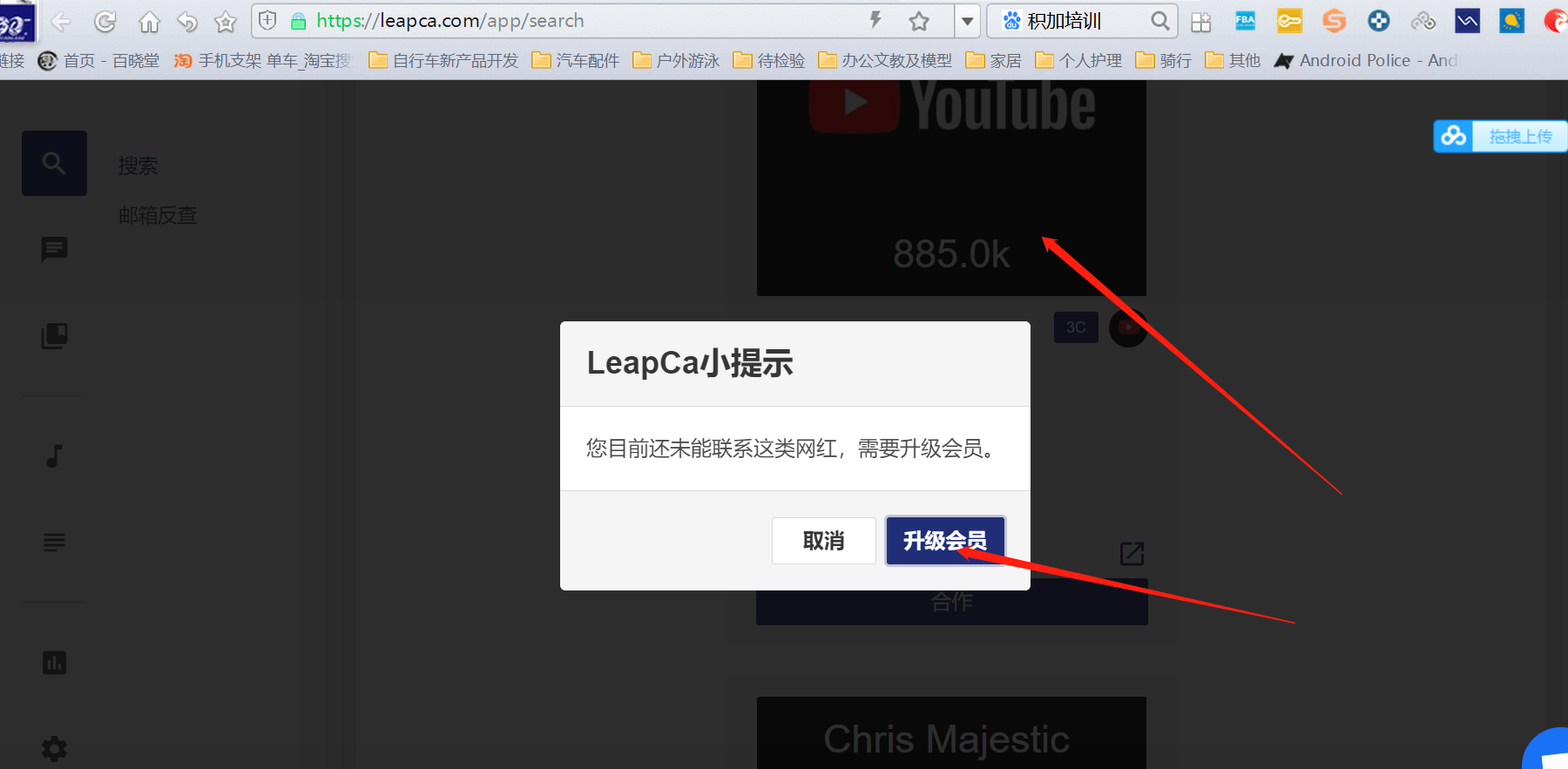
Task: Click the 取消 cancel button
Action: click(823, 541)
